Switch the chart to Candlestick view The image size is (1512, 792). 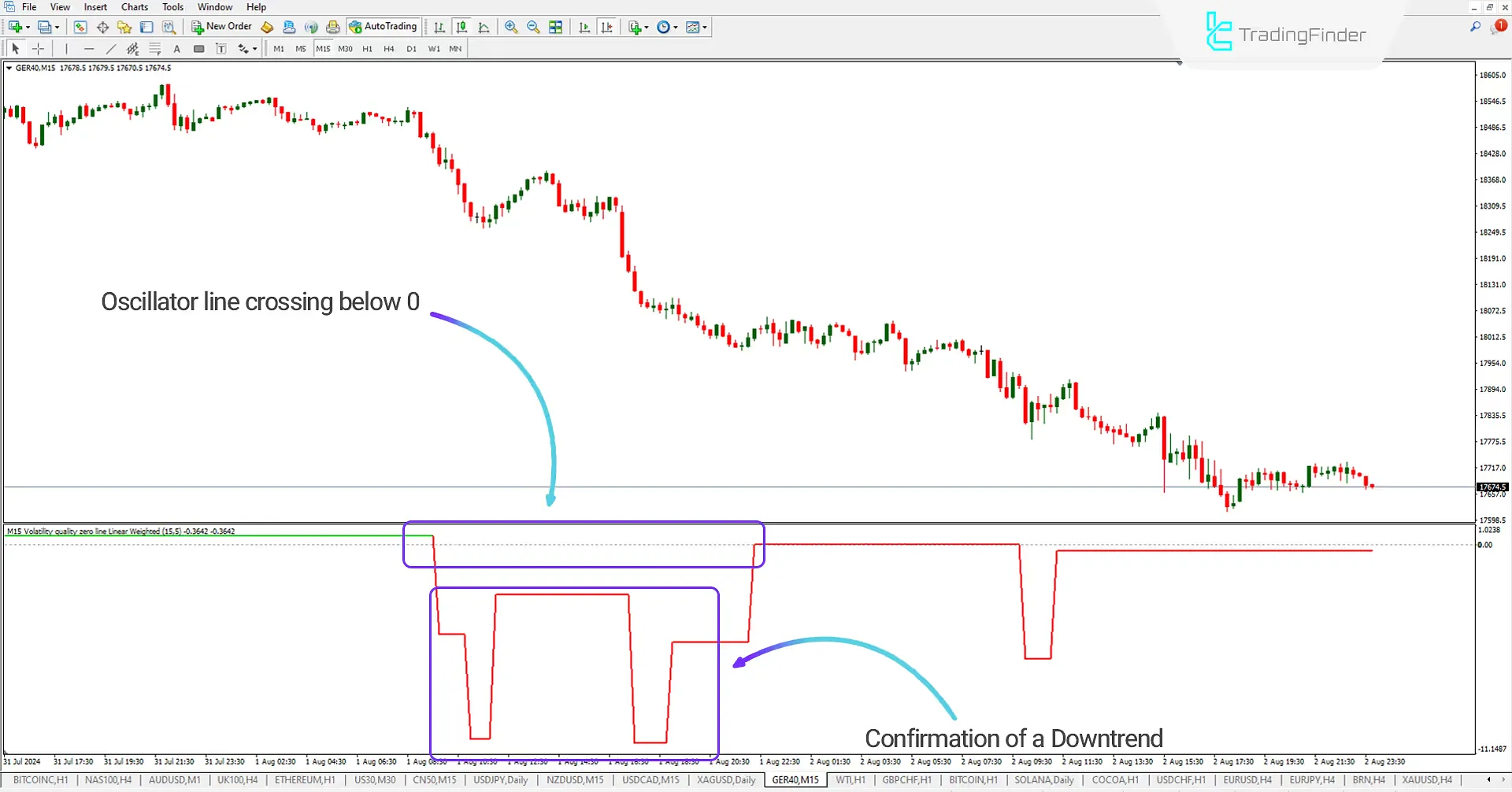pos(461,27)
